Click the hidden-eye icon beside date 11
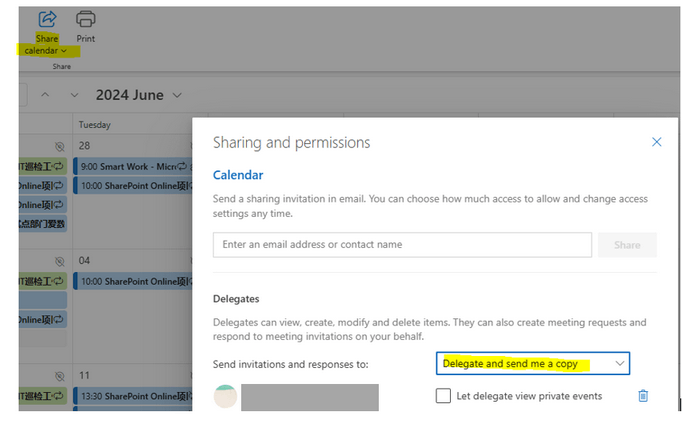 (60, 376)
